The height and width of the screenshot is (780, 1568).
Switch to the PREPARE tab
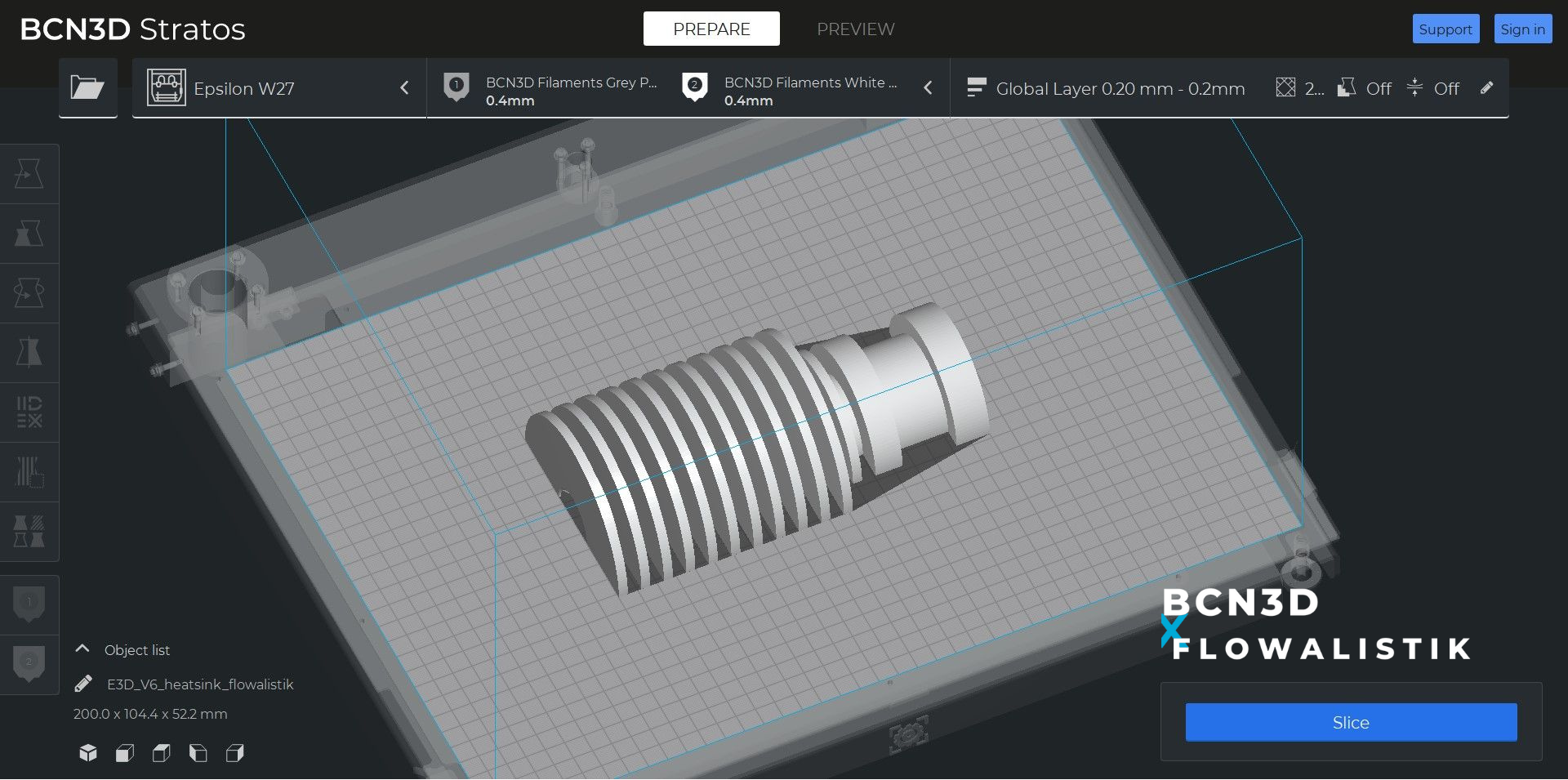[711, 29]
